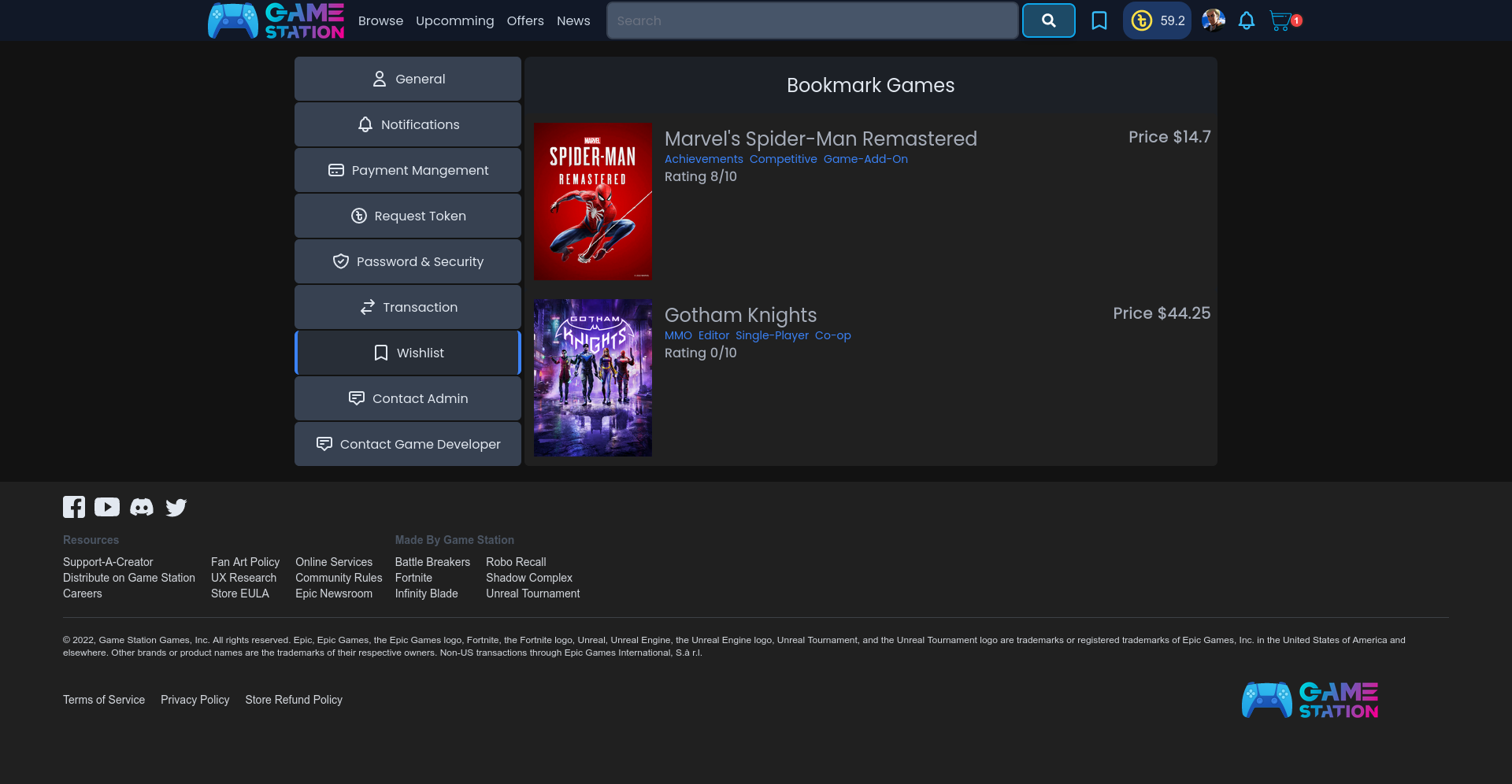Click Rating 8/10 text
Viewport: 1512px width, 784px height.
coord(700,177)
